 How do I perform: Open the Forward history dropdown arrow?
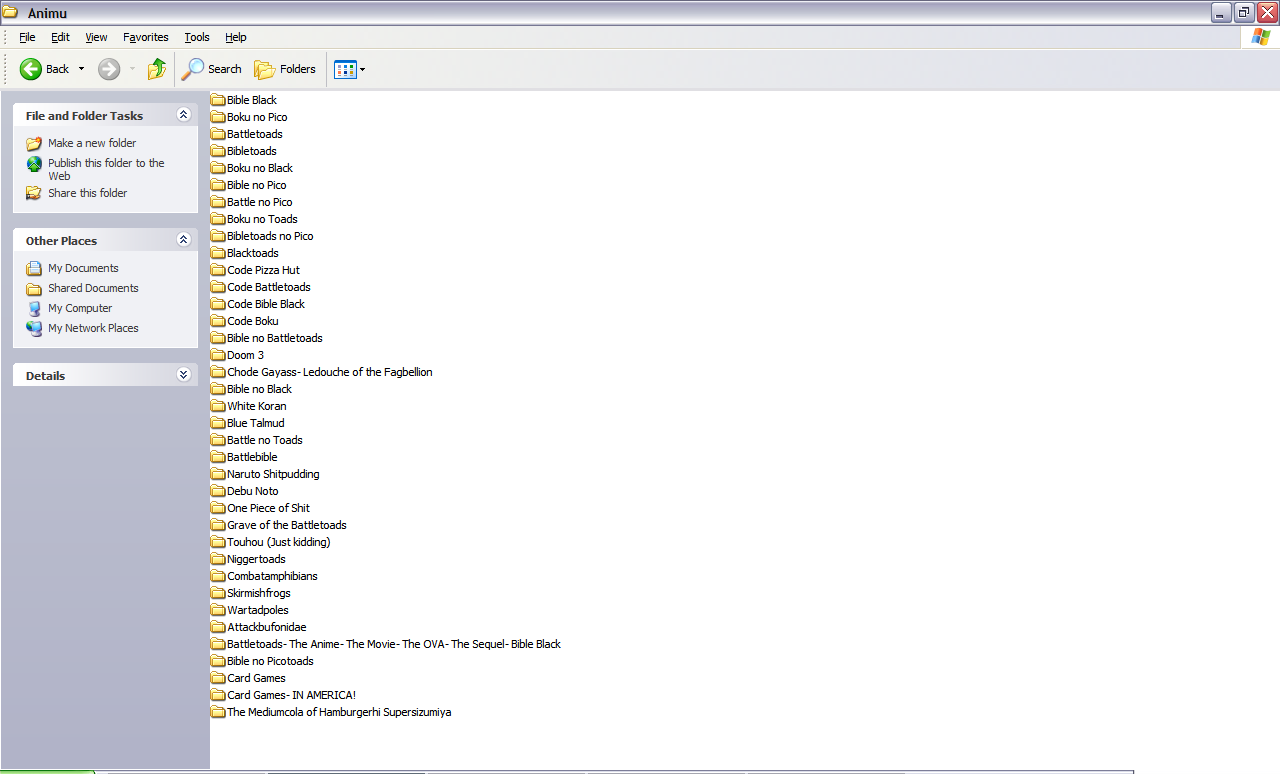132,69
